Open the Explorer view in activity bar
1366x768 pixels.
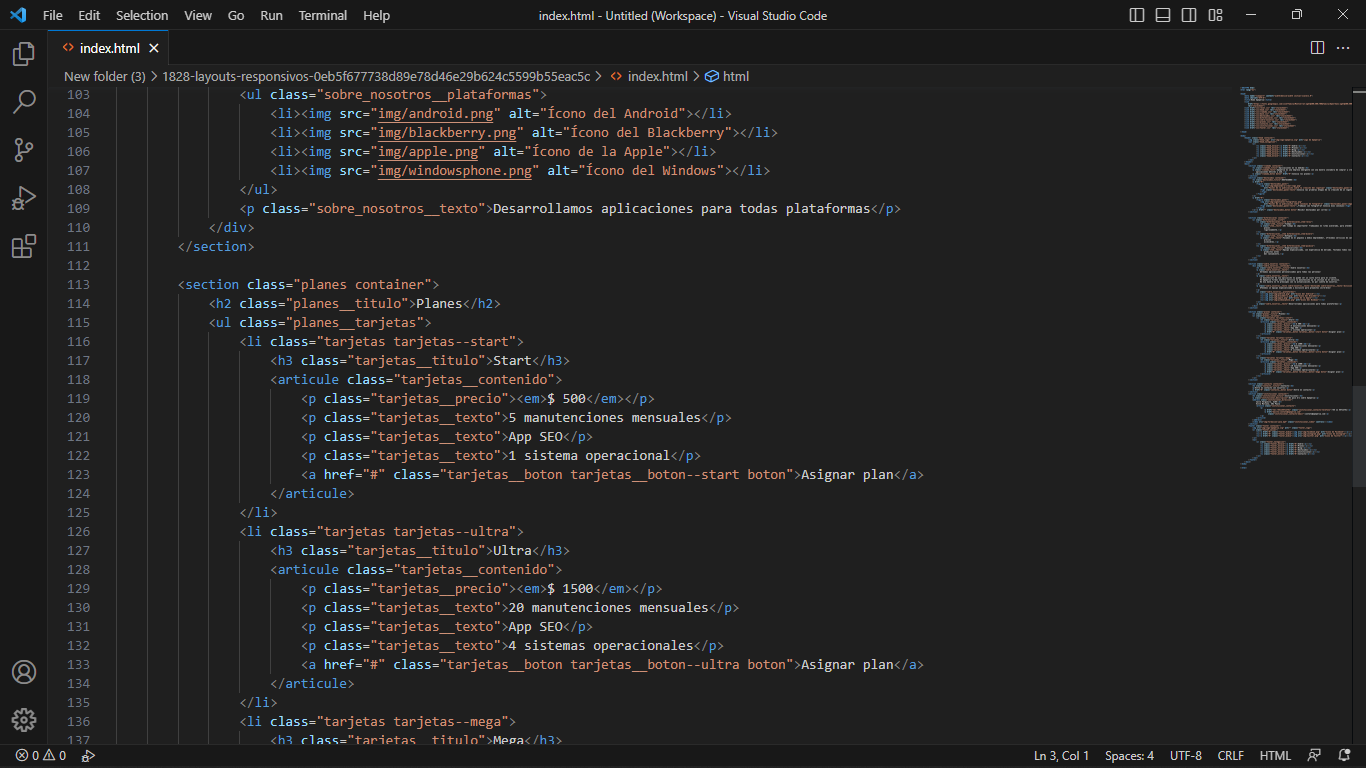tap(24, 54)
